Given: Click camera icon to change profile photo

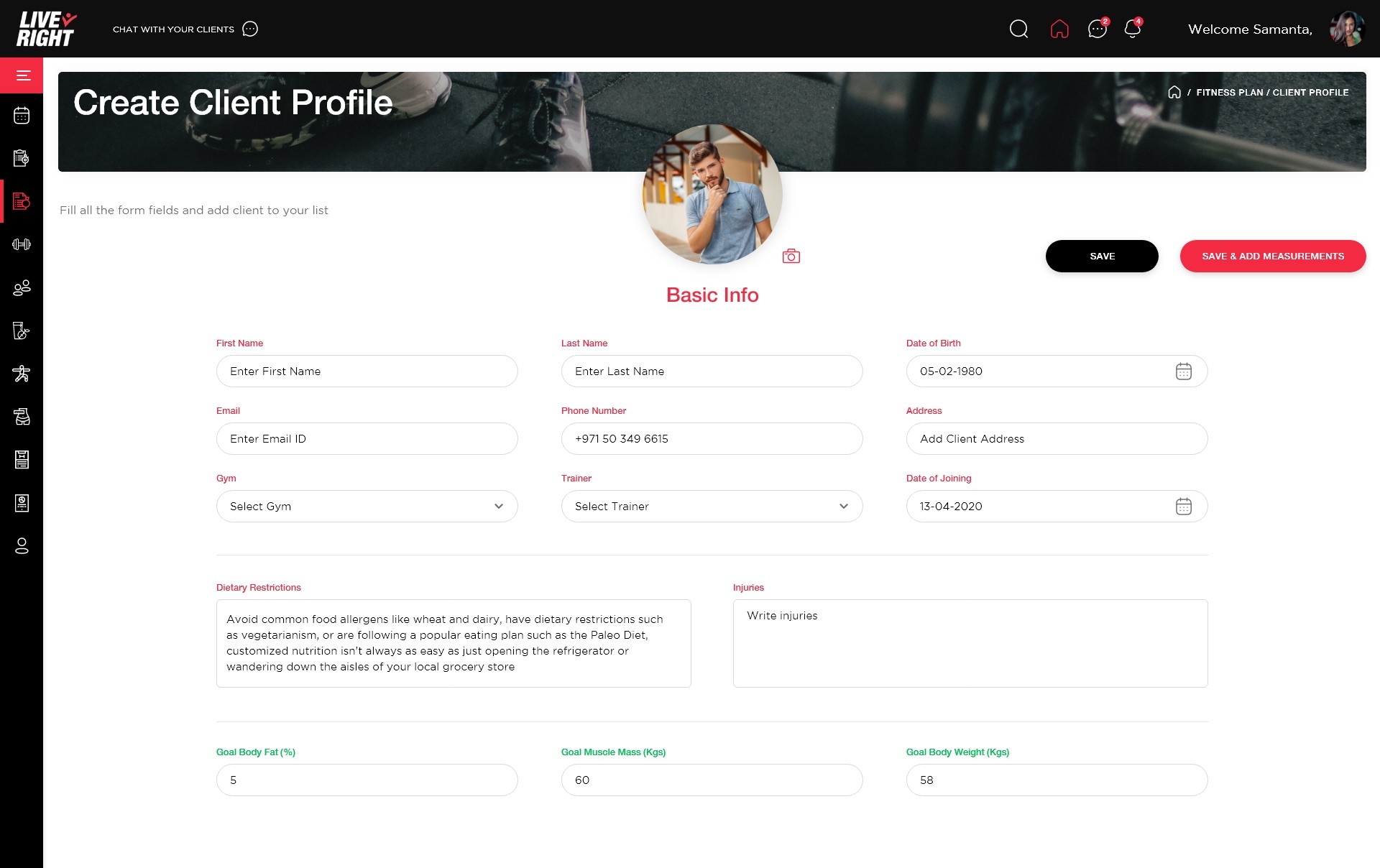Looking at the screenshot, I should (791, 257).
